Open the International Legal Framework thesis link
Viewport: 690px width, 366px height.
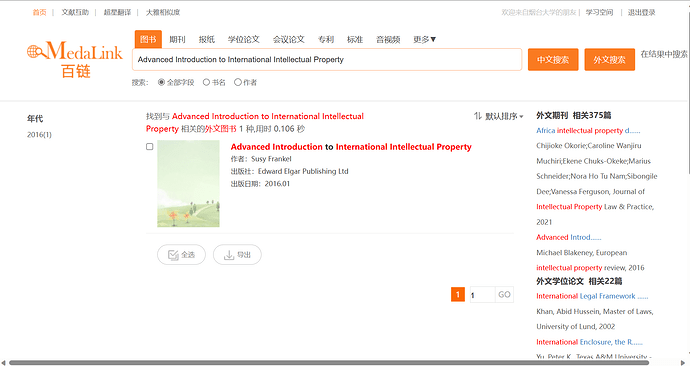pos(592,296)
